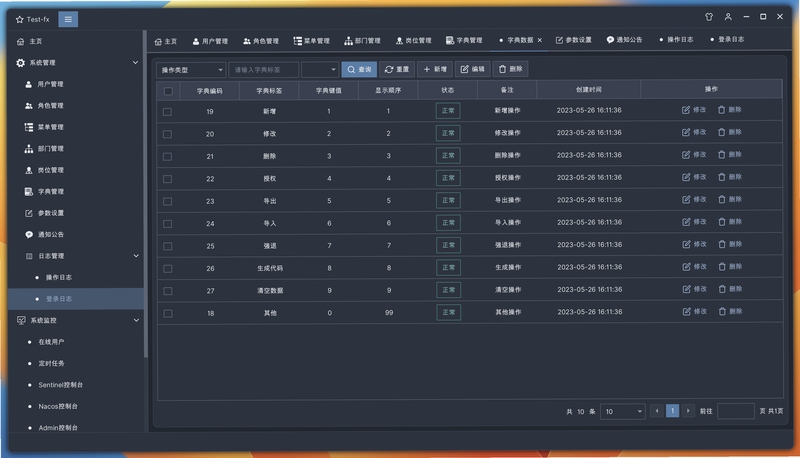Viewport: 800px width, 458px height.
Task: Focus the 请输入字典标签 input field
Action: tap(263, 70)
